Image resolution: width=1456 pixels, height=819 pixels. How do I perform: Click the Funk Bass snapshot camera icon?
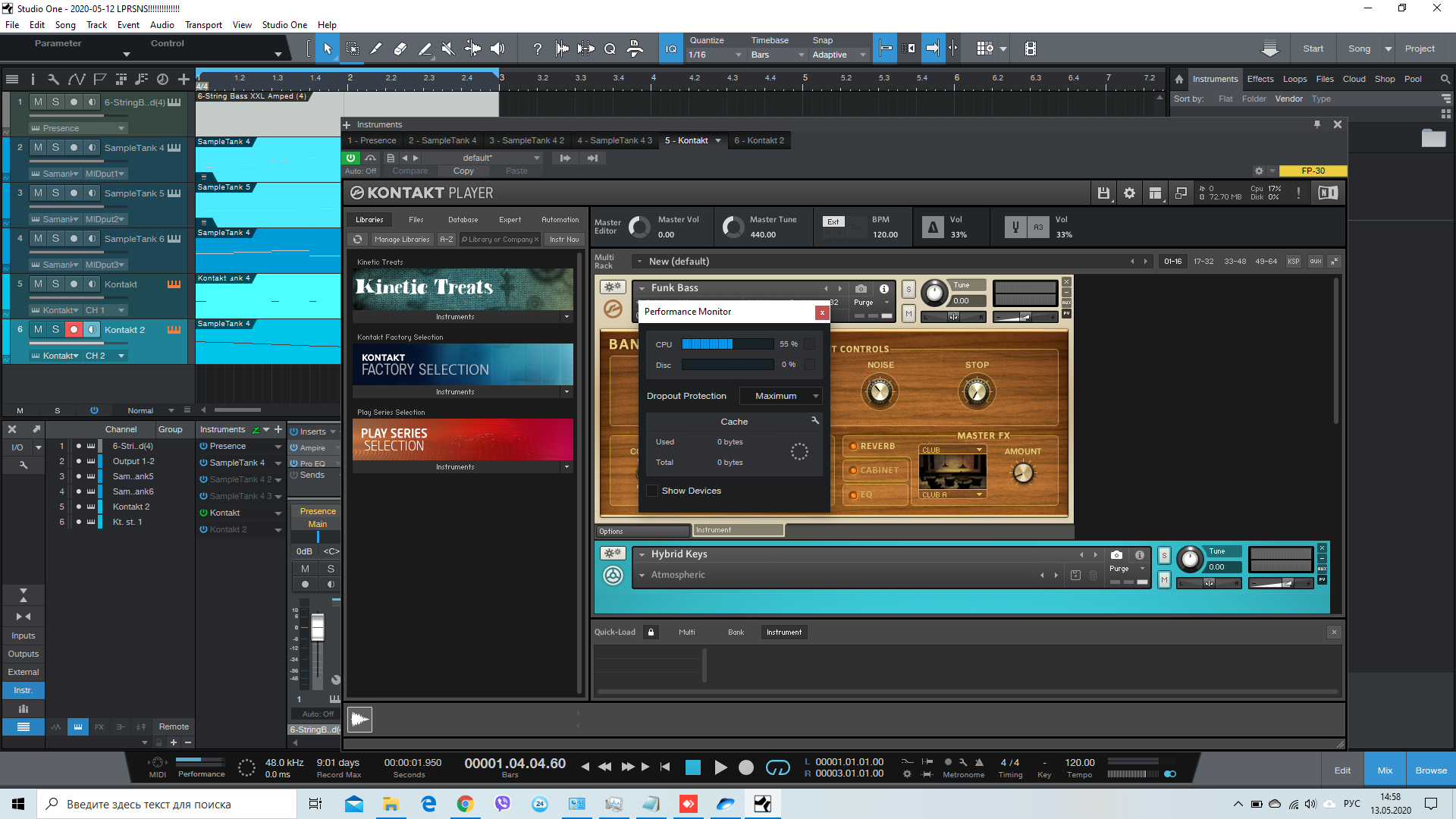point(861,288)
